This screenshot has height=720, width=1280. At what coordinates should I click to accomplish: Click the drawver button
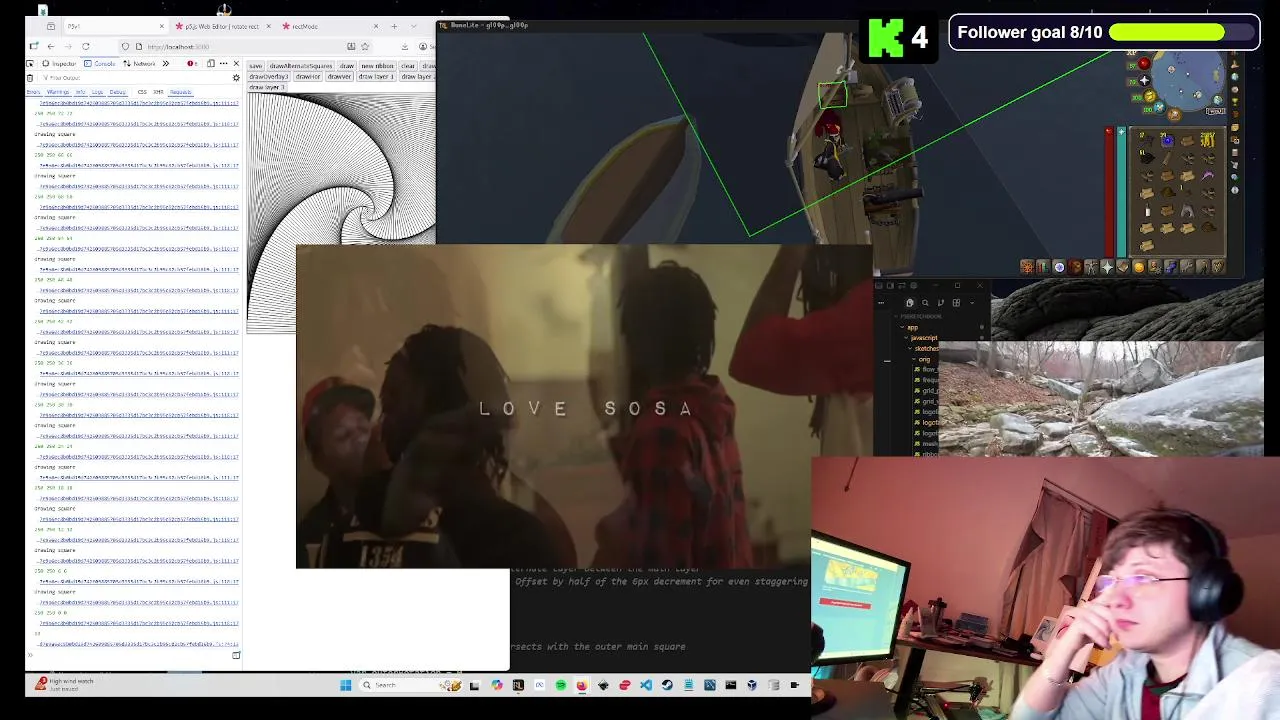(339, 76)
